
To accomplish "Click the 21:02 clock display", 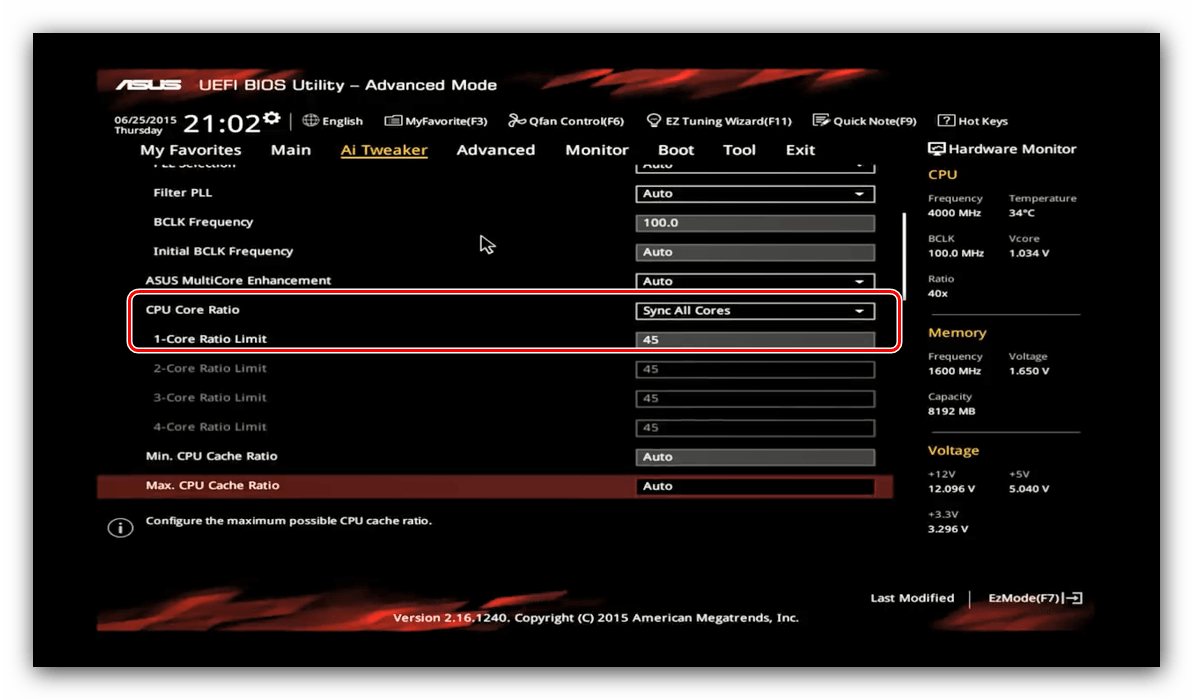I will tap(222, 123).
